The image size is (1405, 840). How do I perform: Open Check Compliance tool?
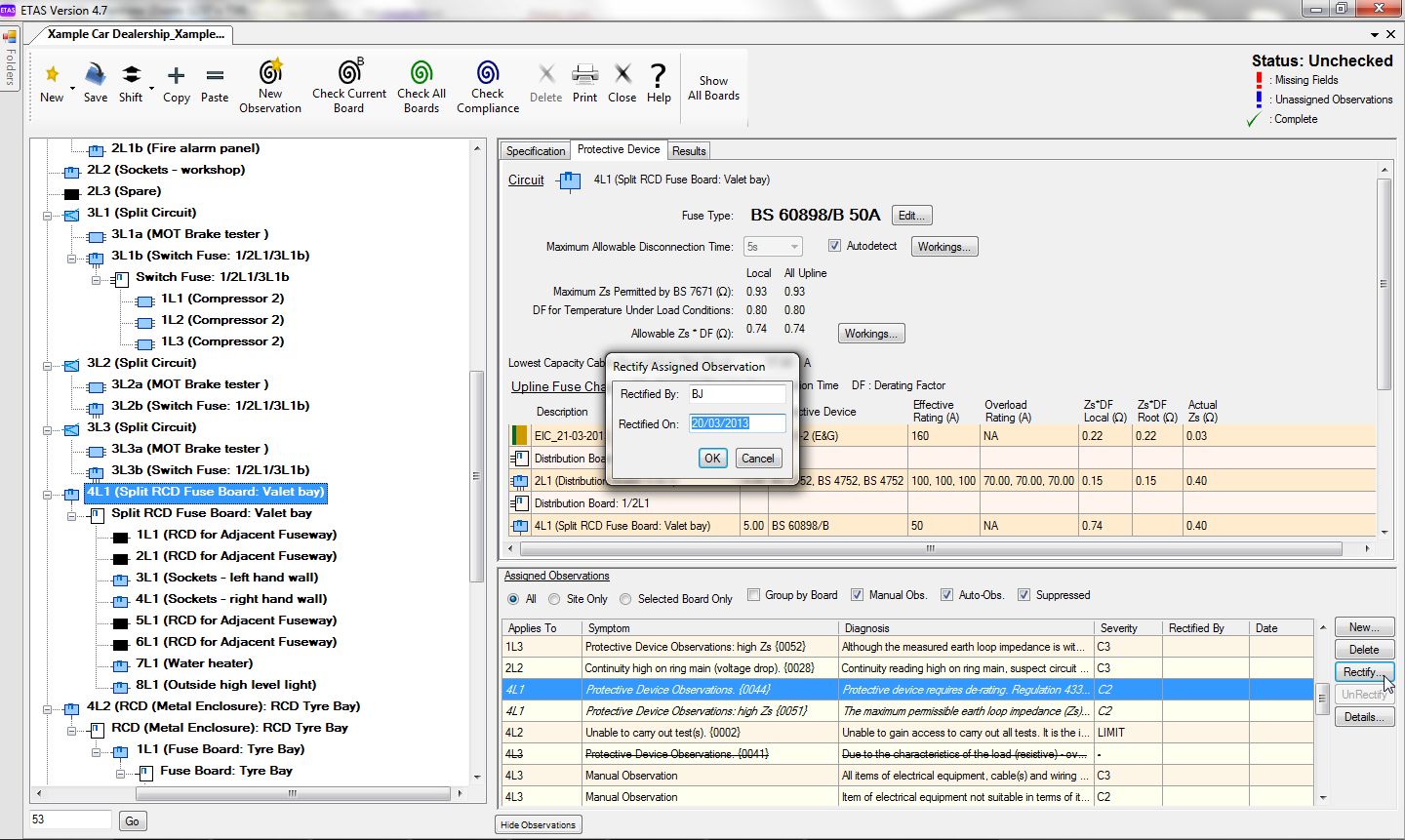488,71
